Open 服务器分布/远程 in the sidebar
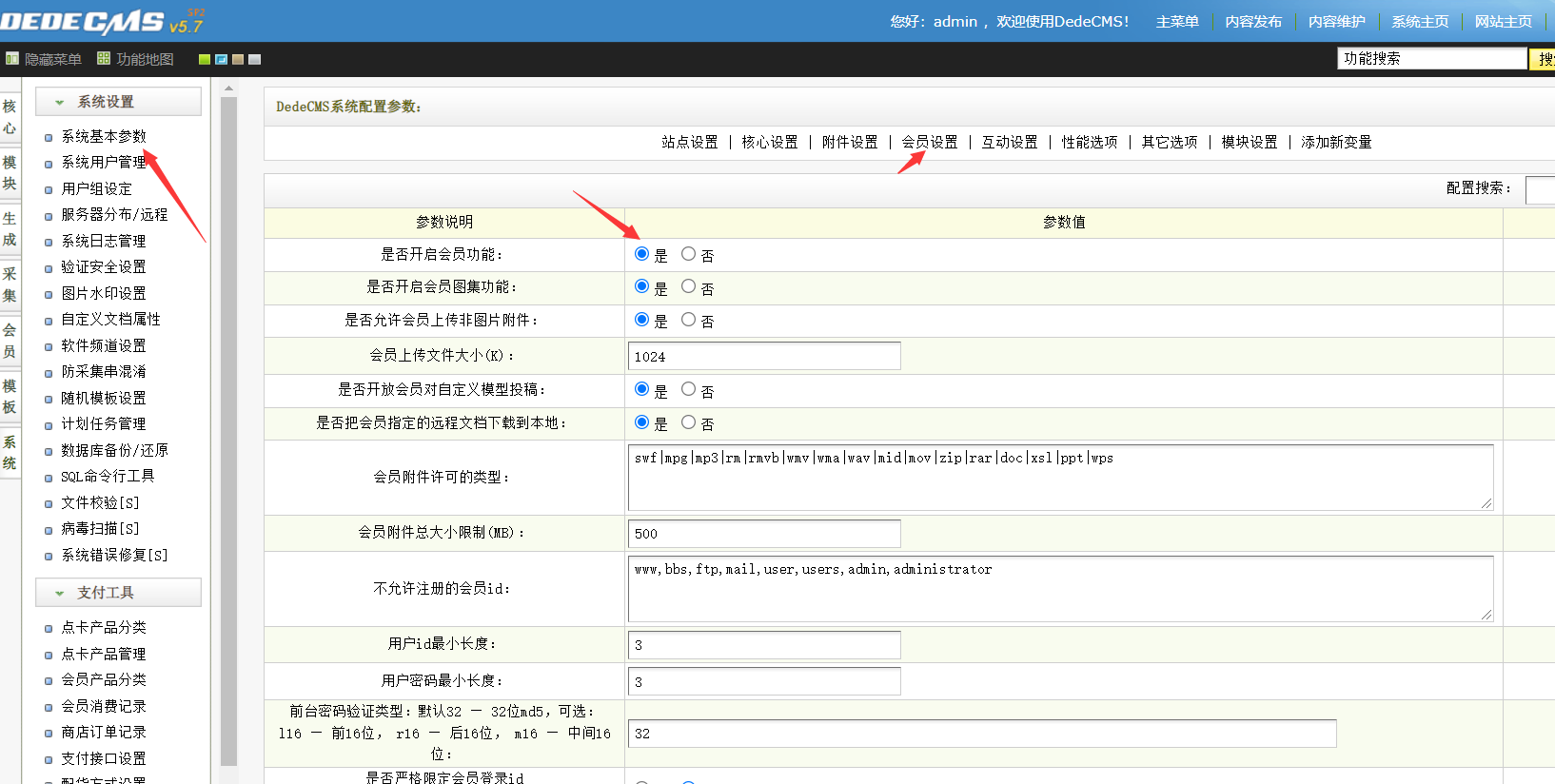Viewport: 1555px width, 784px height. click(x=114, y=215)
